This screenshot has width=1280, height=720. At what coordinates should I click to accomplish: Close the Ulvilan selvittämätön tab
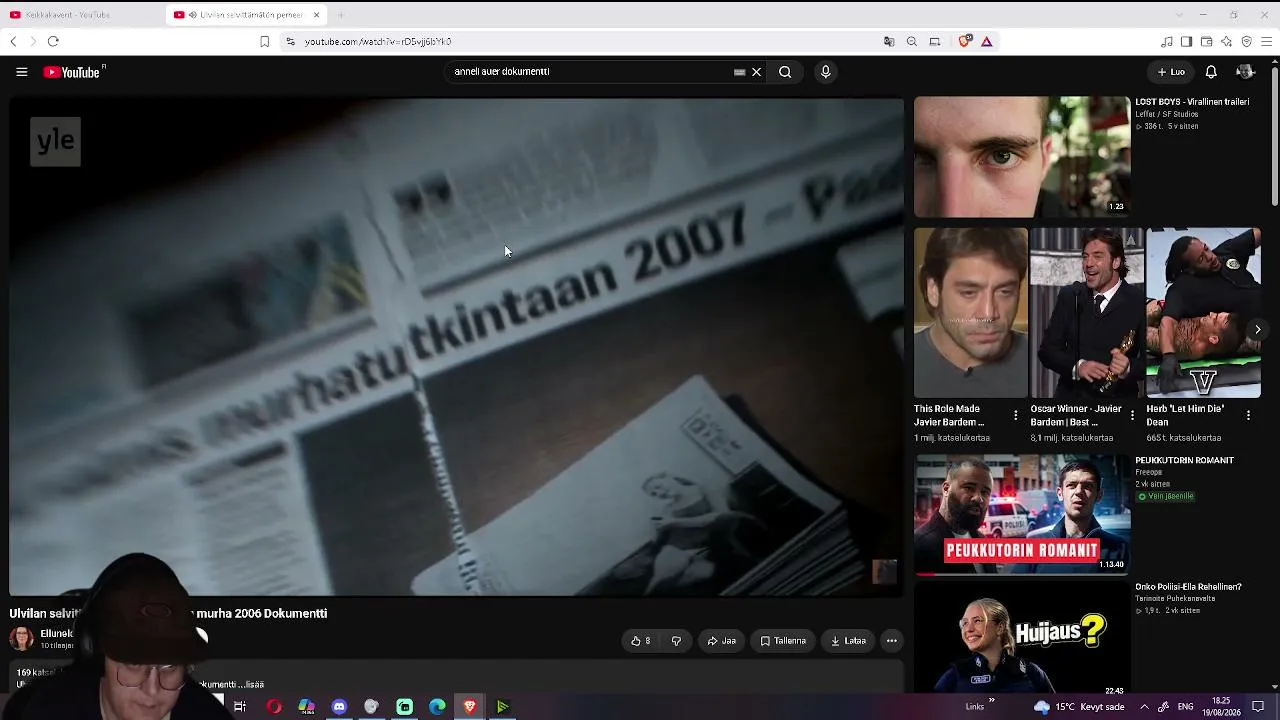point(316,15)
